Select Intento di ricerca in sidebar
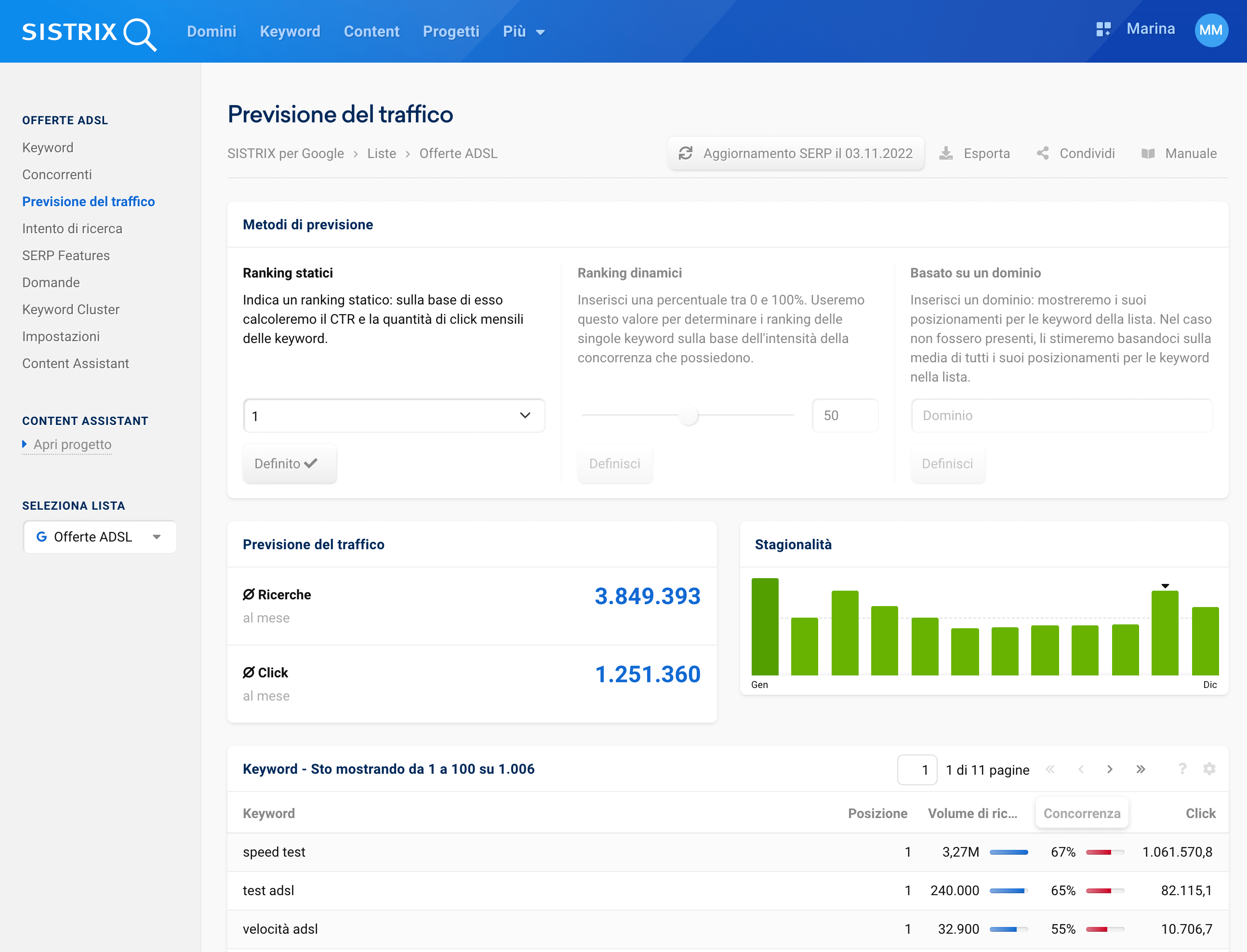Screen dimensions: 1247x952 click(x=72, y=228)
